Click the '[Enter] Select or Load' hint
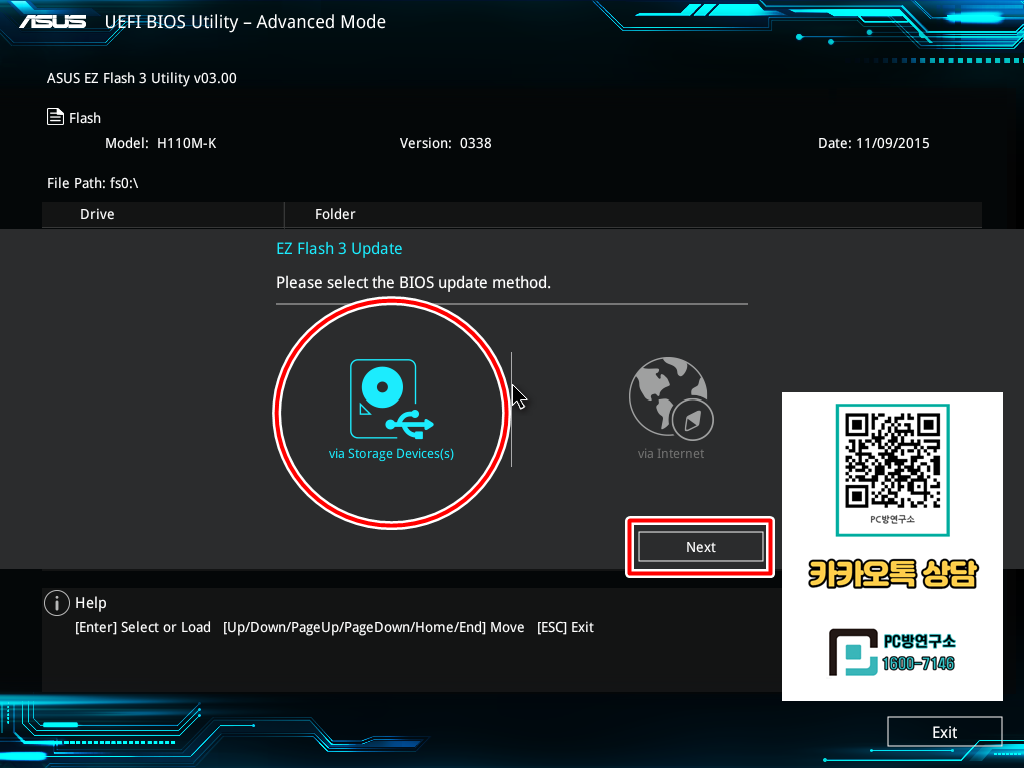This screenshot has width=1024, height=768. coord(143,627)
